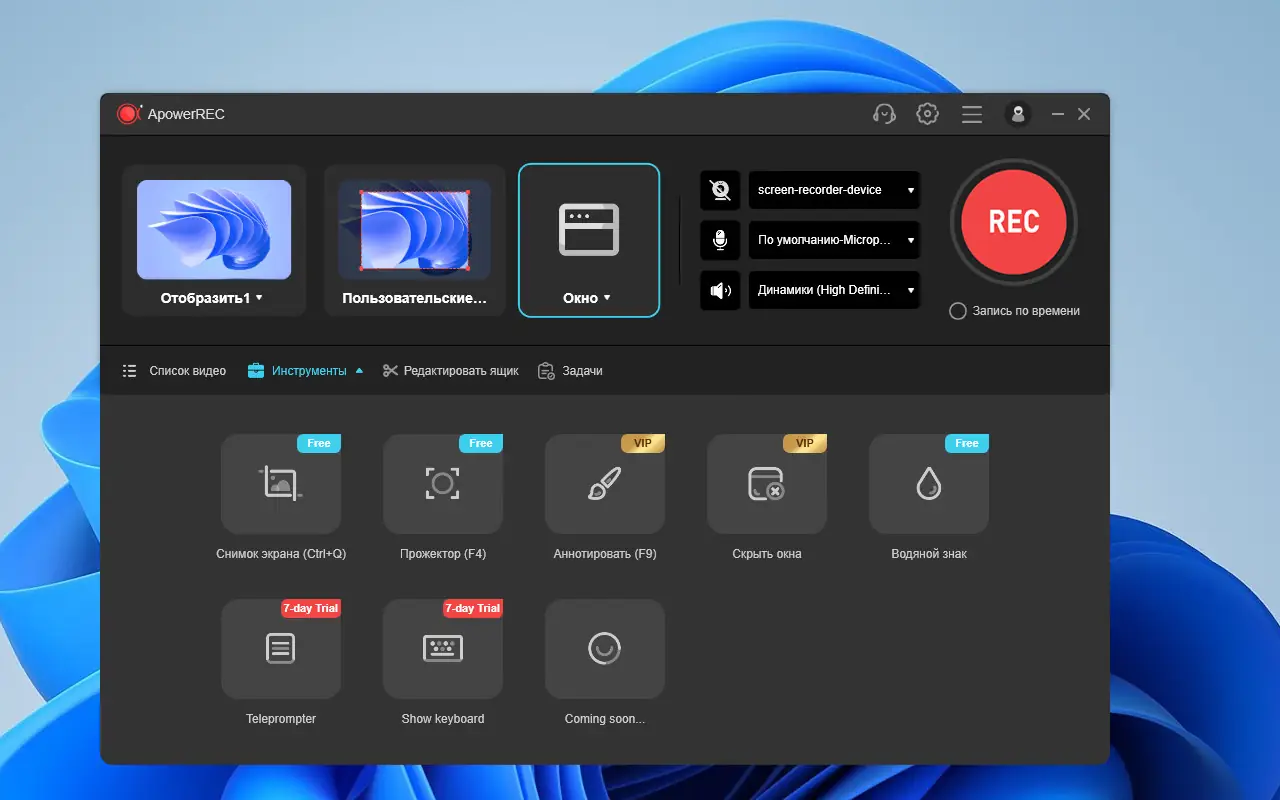Click the video list icon
Viewport: 1280px width, 800px height.
pos(130,371)
